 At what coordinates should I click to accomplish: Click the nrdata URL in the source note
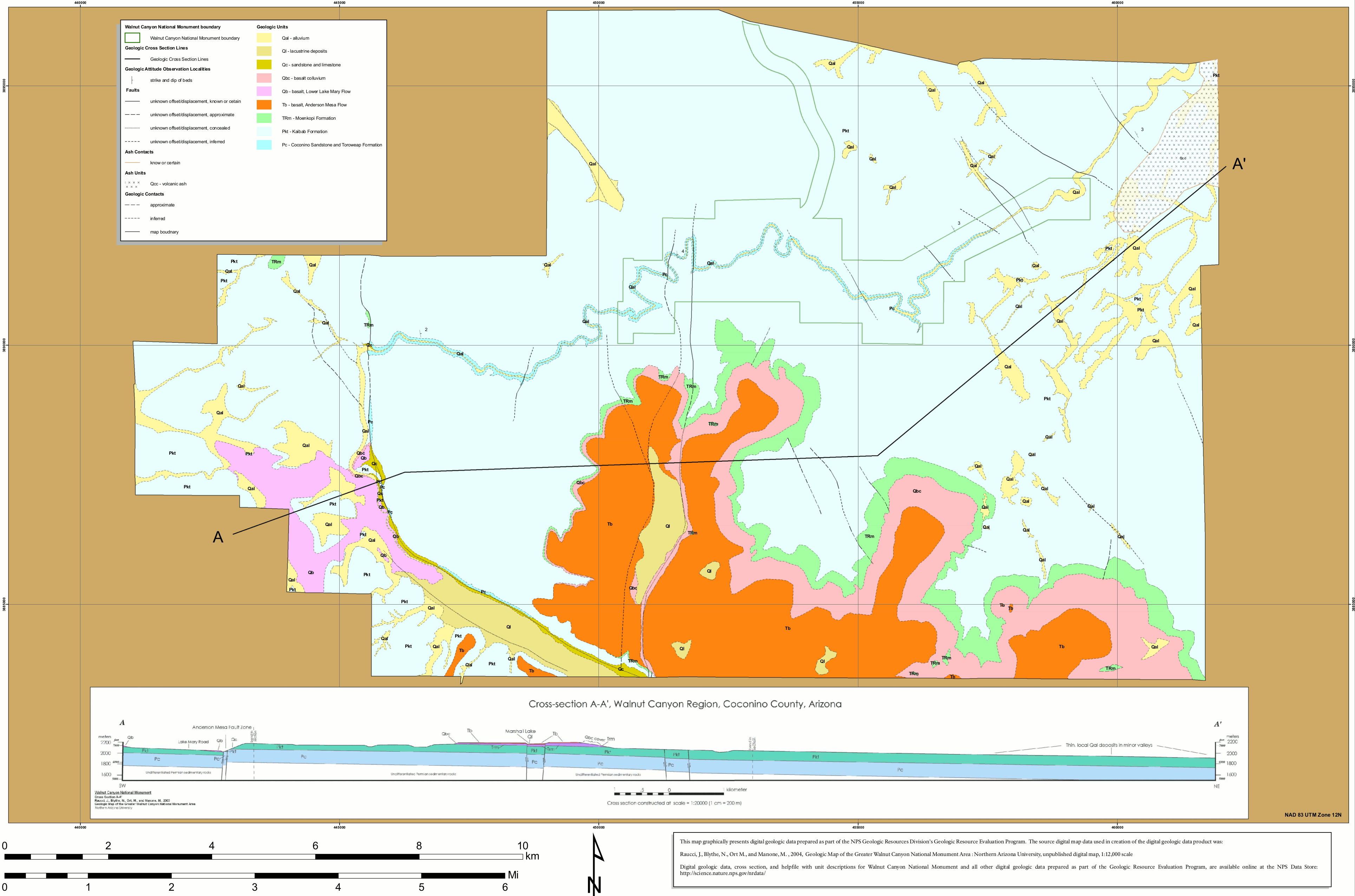tap(722, 873)
